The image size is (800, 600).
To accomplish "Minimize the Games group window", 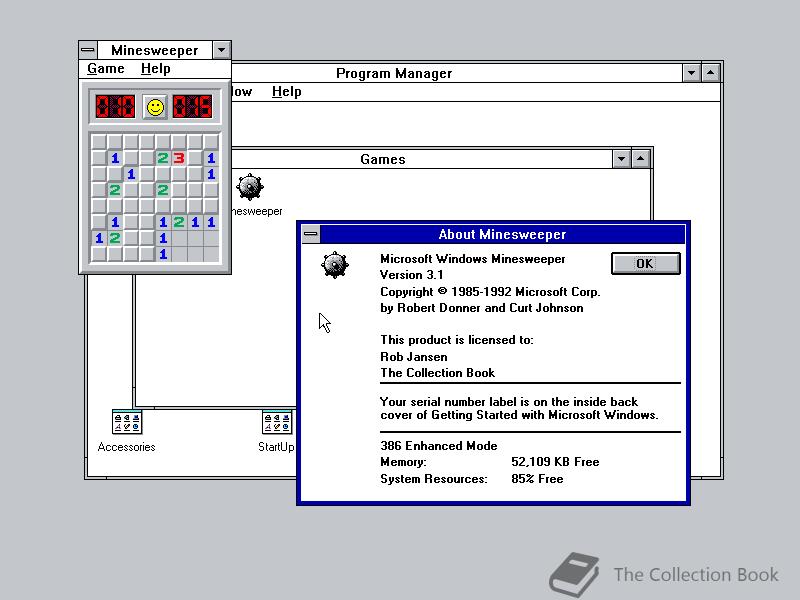I will click(x=621, y=159).
